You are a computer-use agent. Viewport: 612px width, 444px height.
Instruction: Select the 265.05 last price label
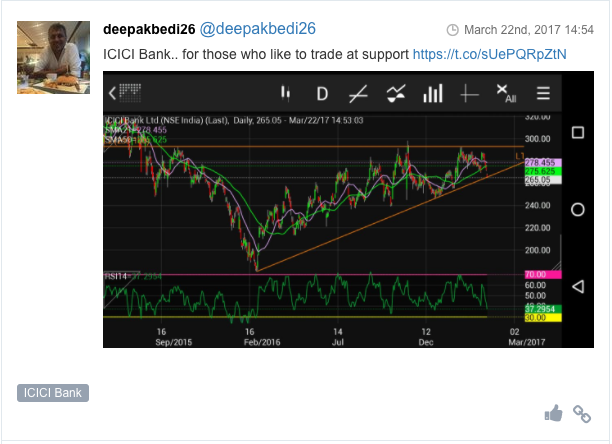pos(543,180)
